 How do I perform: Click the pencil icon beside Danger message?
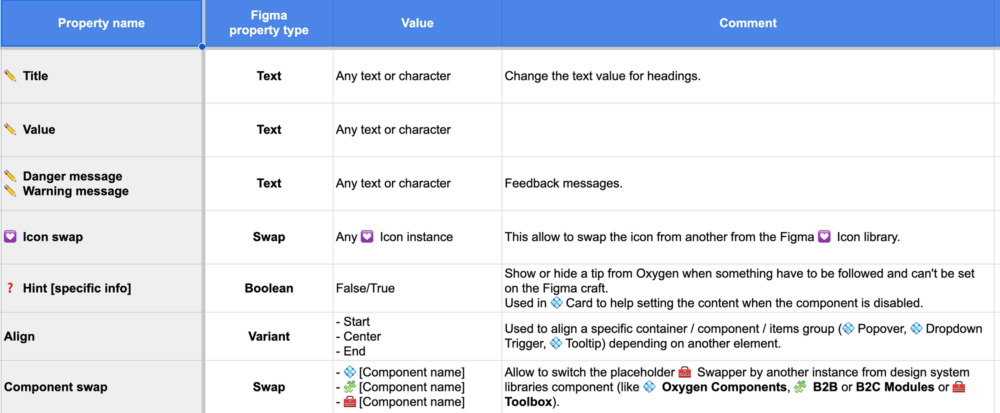10,176
